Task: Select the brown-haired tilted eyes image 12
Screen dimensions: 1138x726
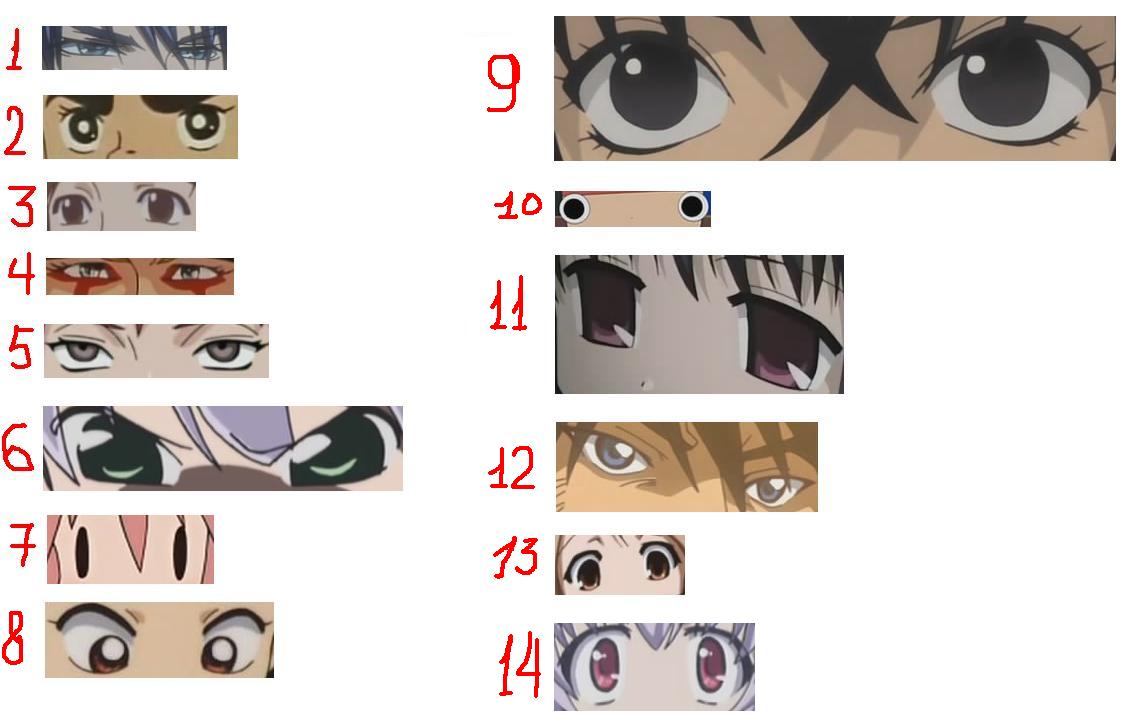Action: click(687, 467)
